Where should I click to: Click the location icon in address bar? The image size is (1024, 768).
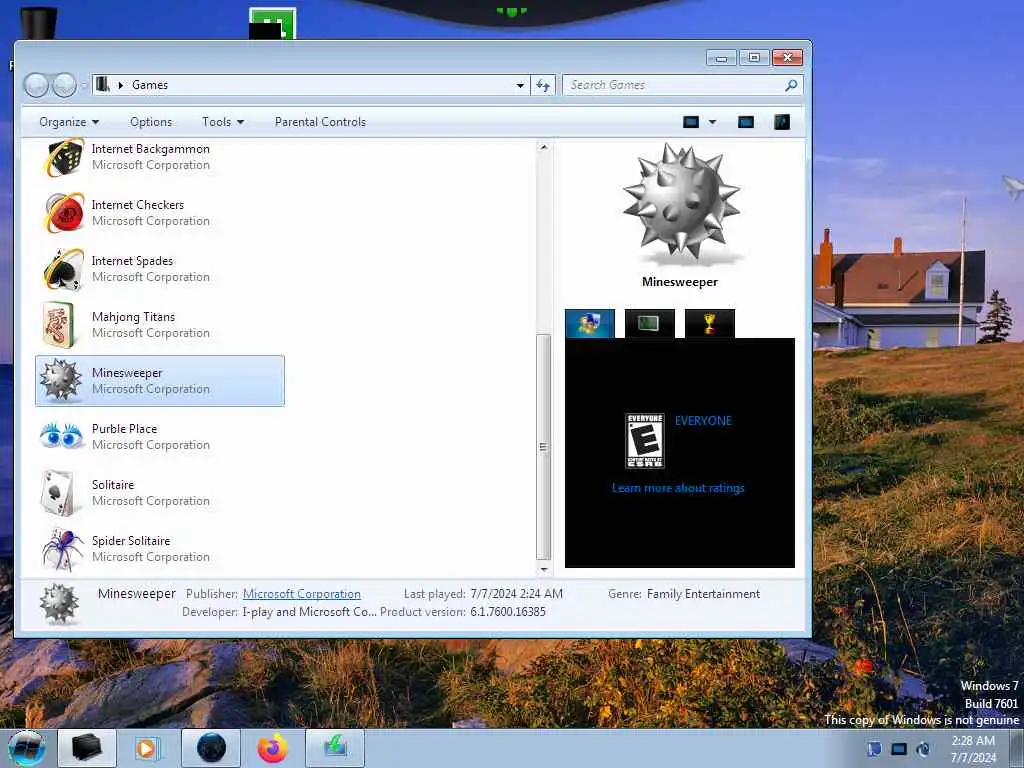pyautogui.click(x=103, y=84)
